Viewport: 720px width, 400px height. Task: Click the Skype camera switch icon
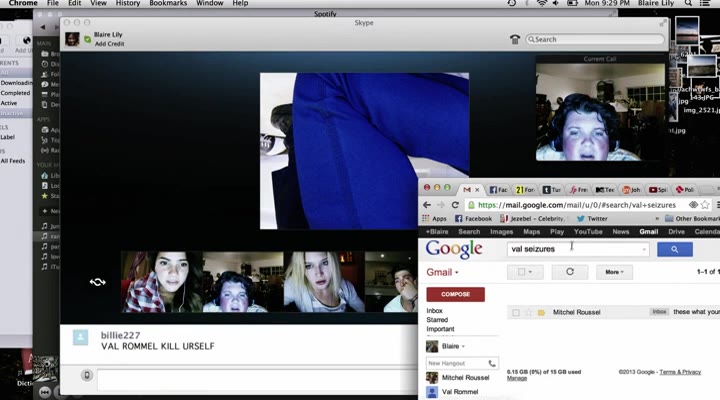tap(97, 282)
